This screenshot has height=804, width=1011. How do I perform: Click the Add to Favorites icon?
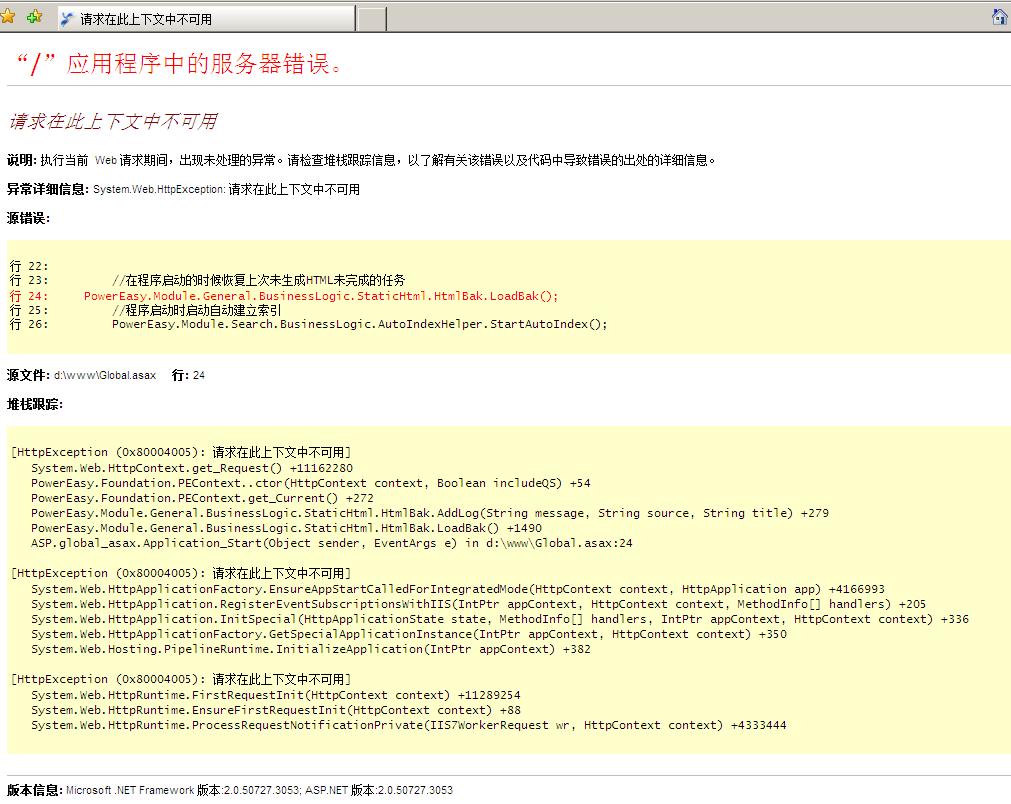34,17
